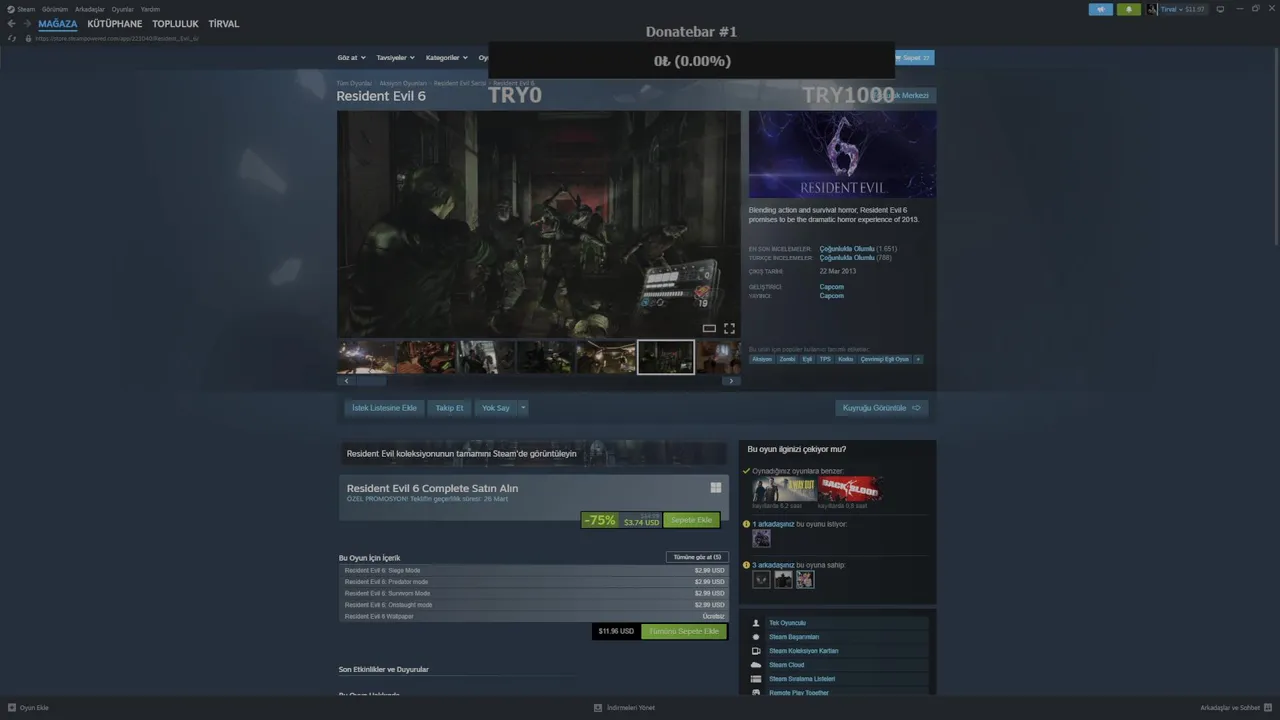Screen dimensions: 1280x720
Task: Expand the Tavsiyeler dropdown
Action: [395, 58]
